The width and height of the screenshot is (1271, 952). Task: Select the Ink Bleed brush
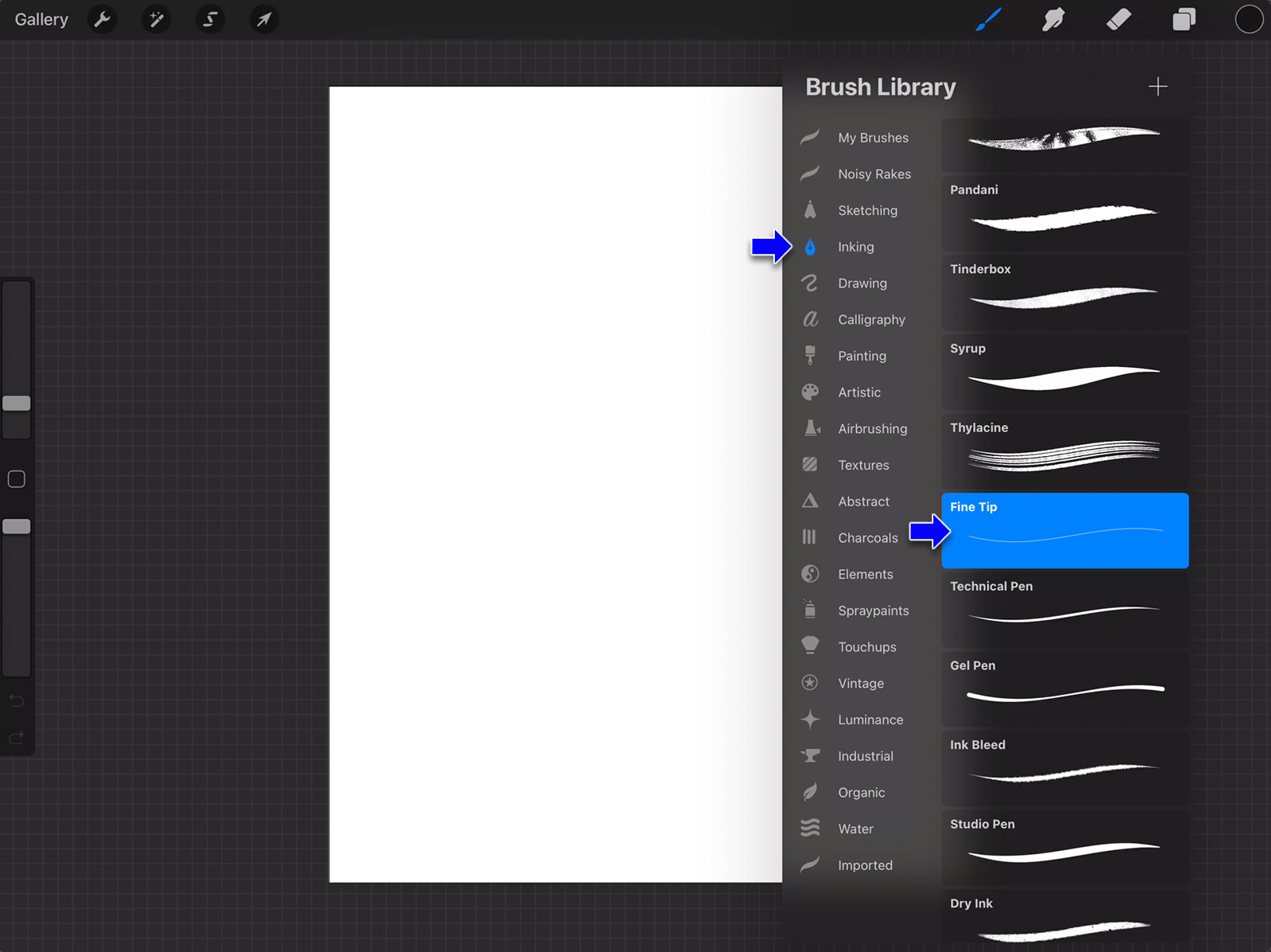[1065, 768]
